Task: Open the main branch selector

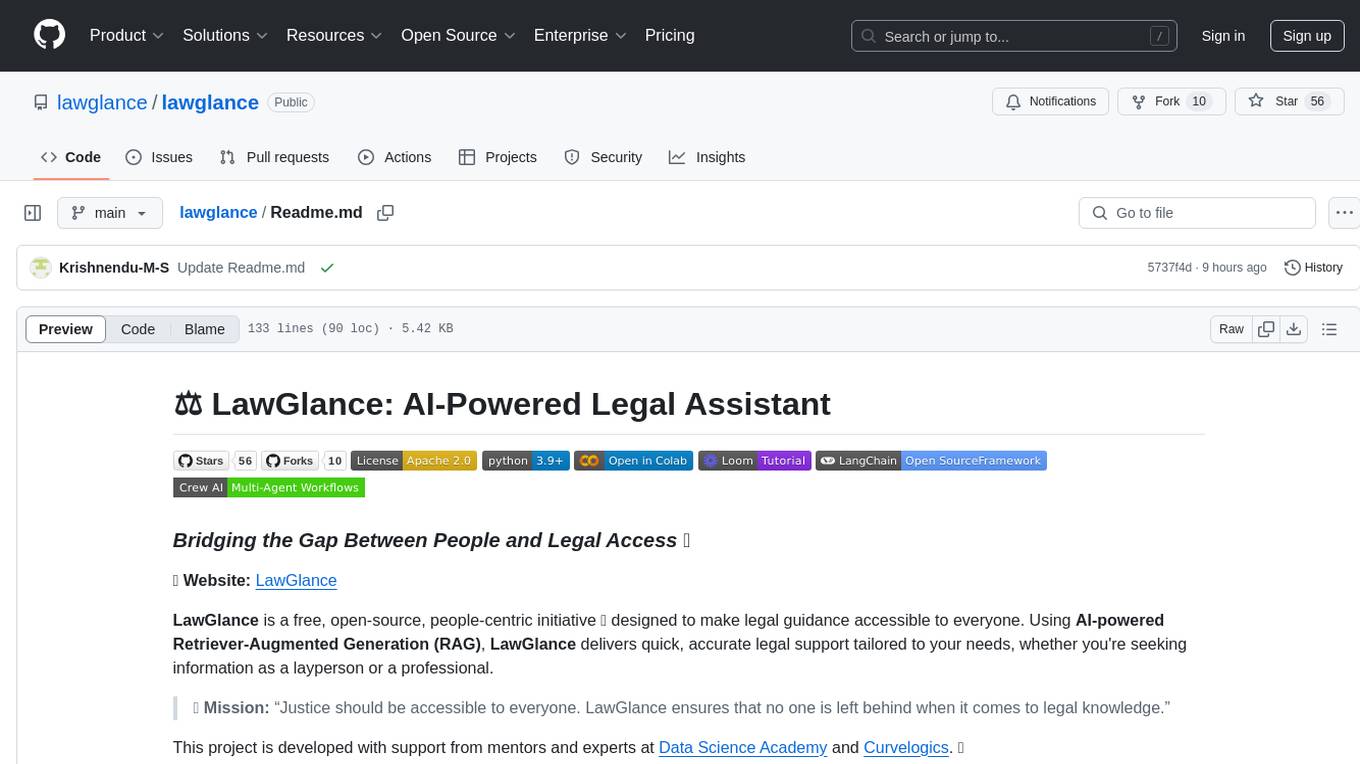Action: click(x=109, y=213)
